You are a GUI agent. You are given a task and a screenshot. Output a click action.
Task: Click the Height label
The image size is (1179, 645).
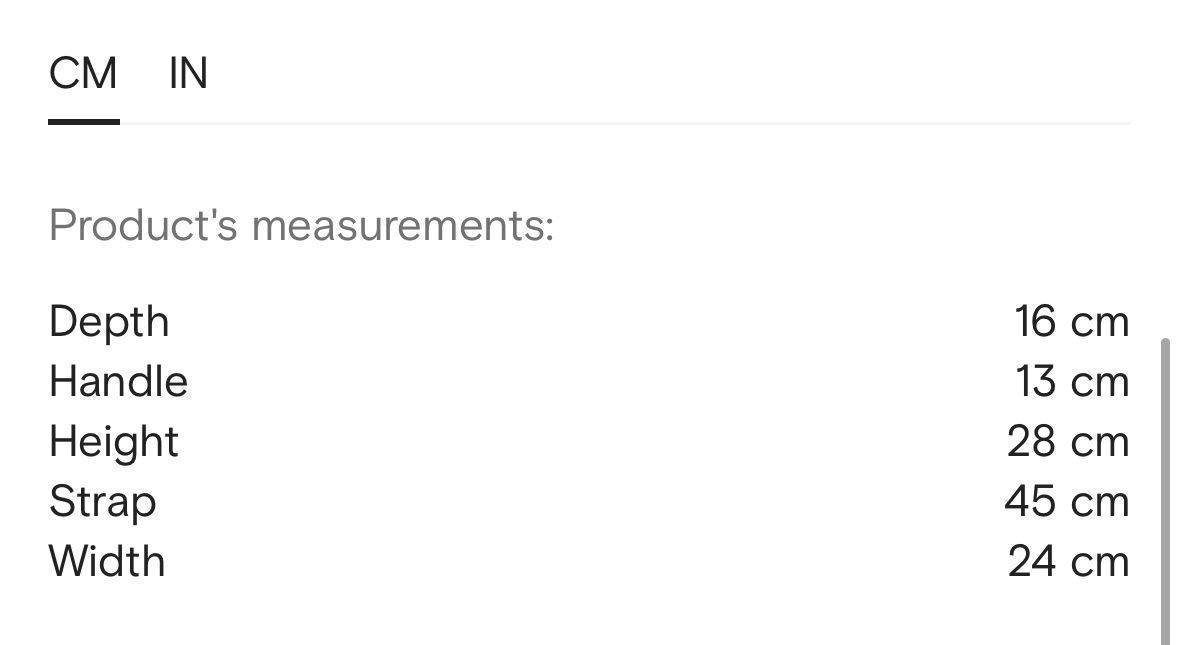click(x=113, y=442)
